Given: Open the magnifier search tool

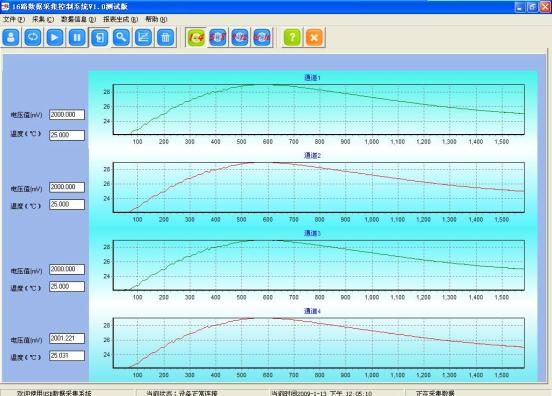Looking at the screenshot, I should pyautogui.click(x=121, y=37).
